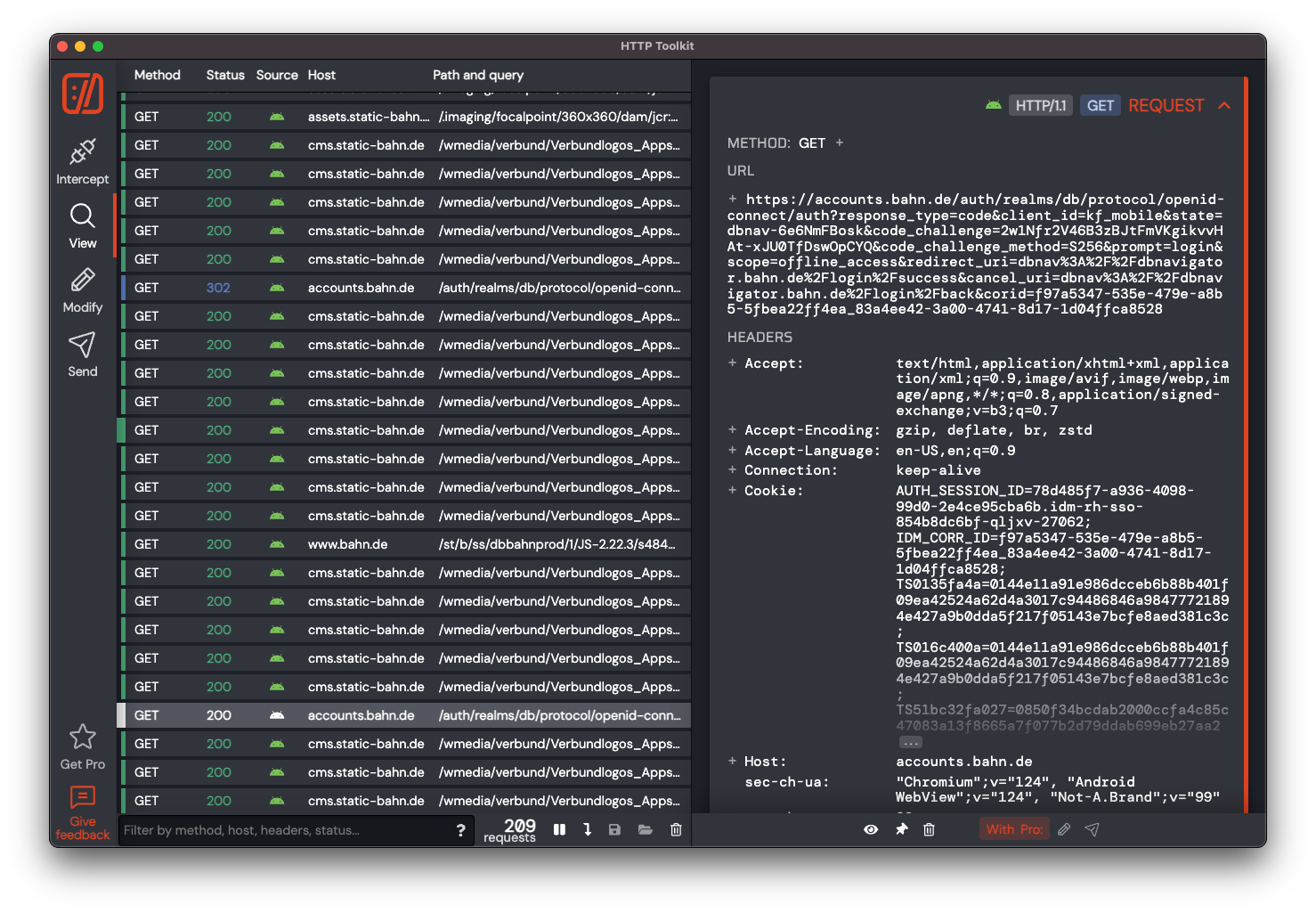
Task: Open filter help question mark
Action: (x=460, y=830)
